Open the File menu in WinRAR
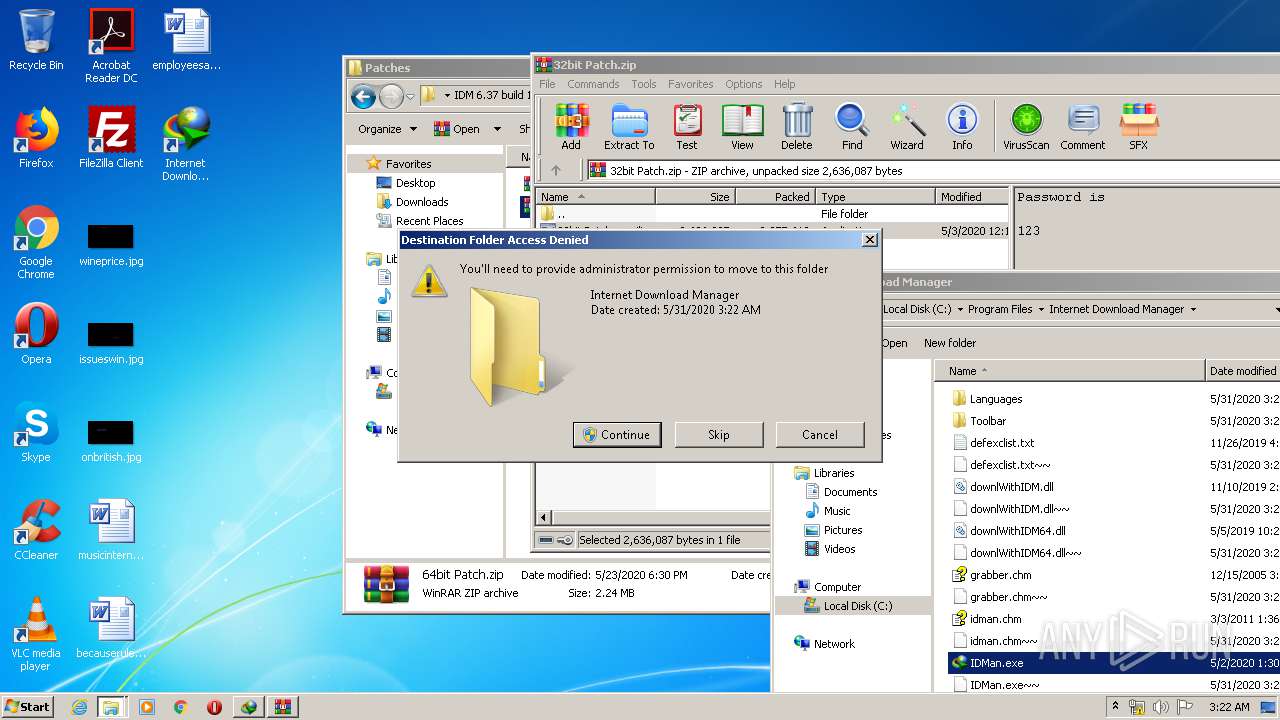This screenshot has height=720, width=1280. [547, 84]
